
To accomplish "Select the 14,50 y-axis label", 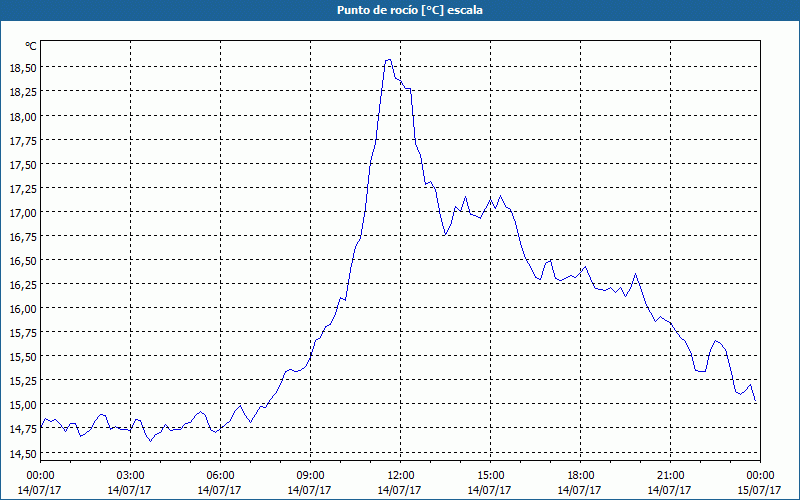I will point(23,454).
